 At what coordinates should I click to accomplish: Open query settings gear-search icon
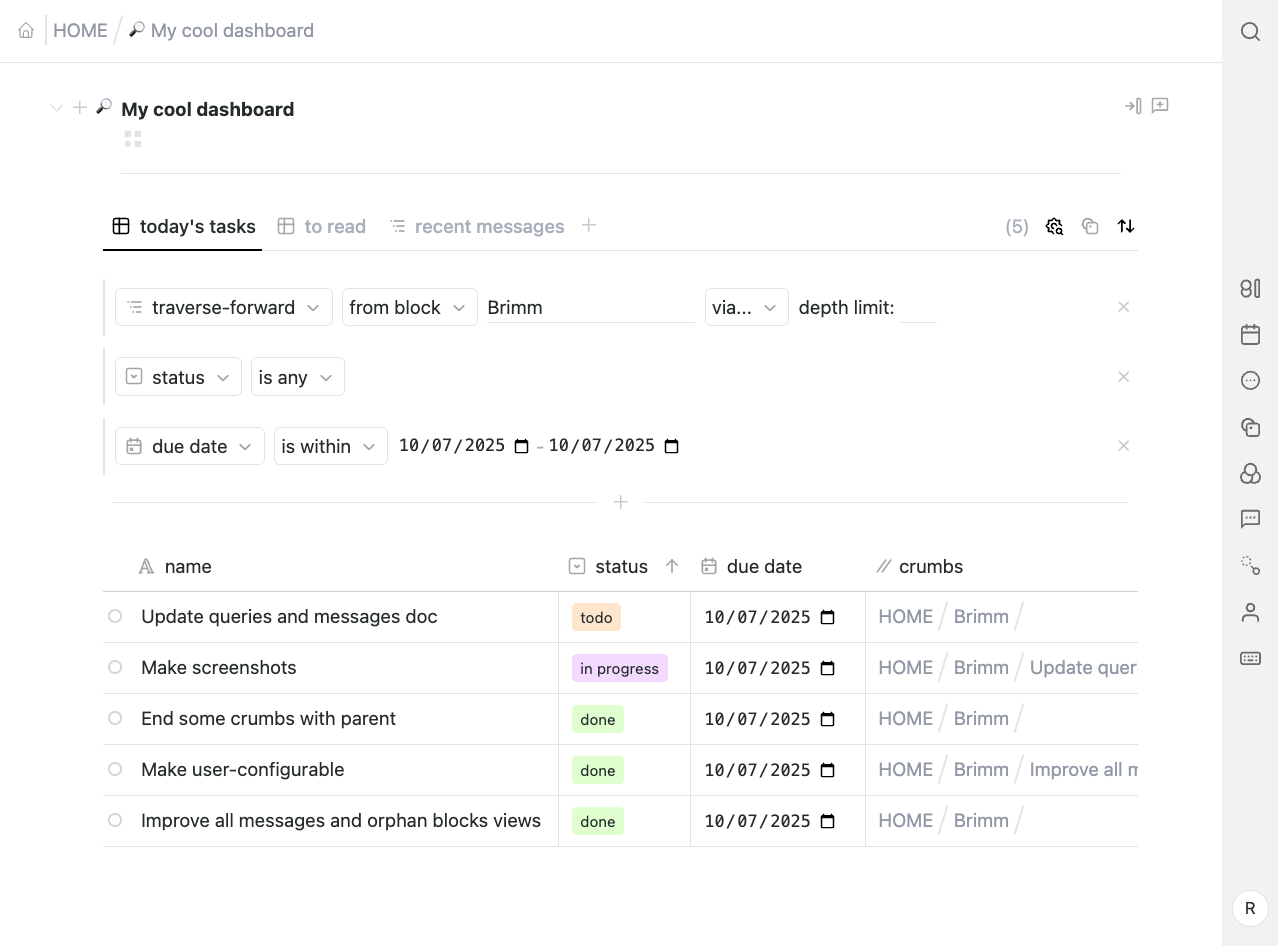[1054, 227]
